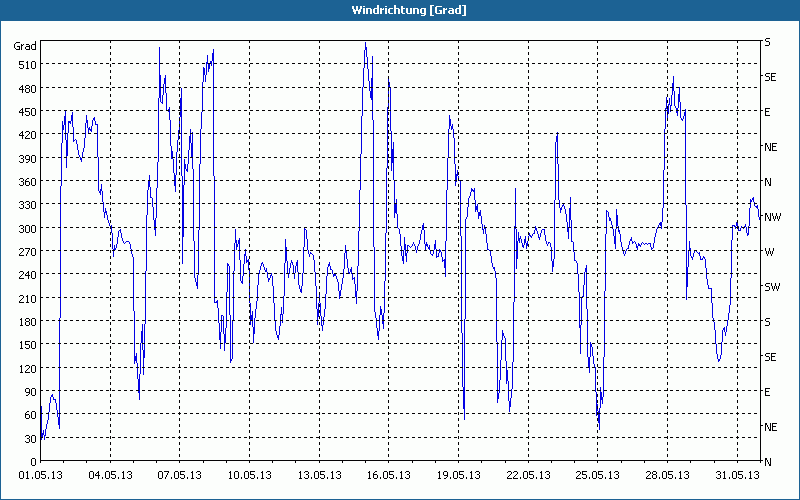The height and width of the screenshot is (500, 800).
Task: Select the 330 value on the left axis
Action: [28, 205]
